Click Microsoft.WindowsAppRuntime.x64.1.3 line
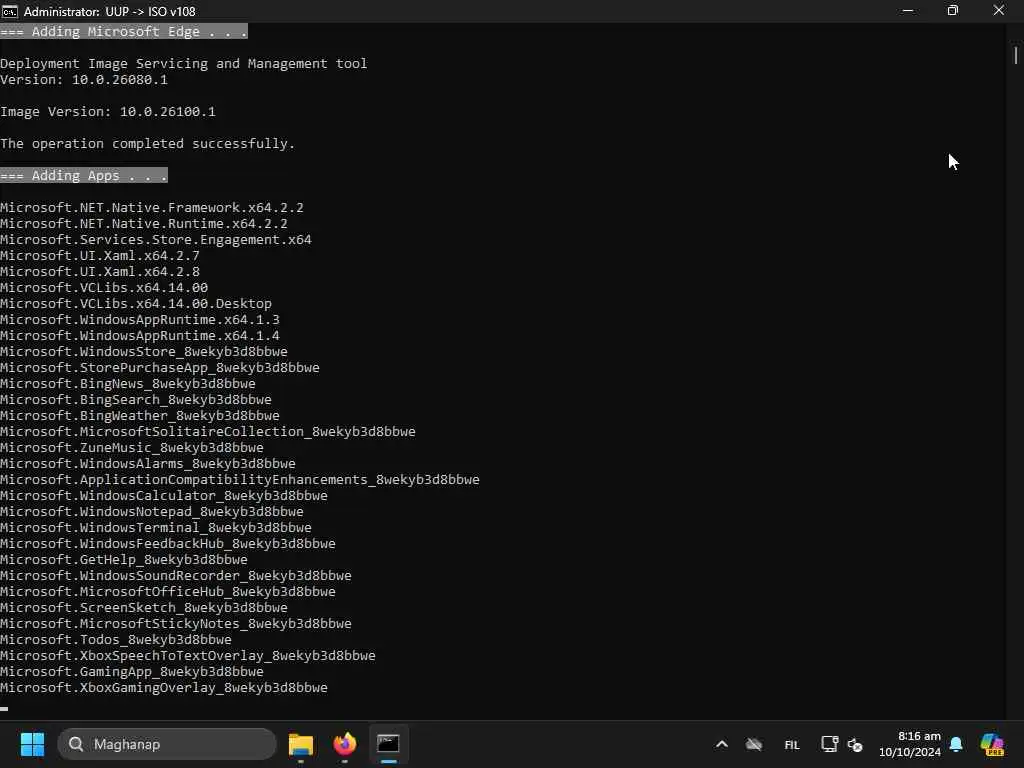 pos(140,319)
